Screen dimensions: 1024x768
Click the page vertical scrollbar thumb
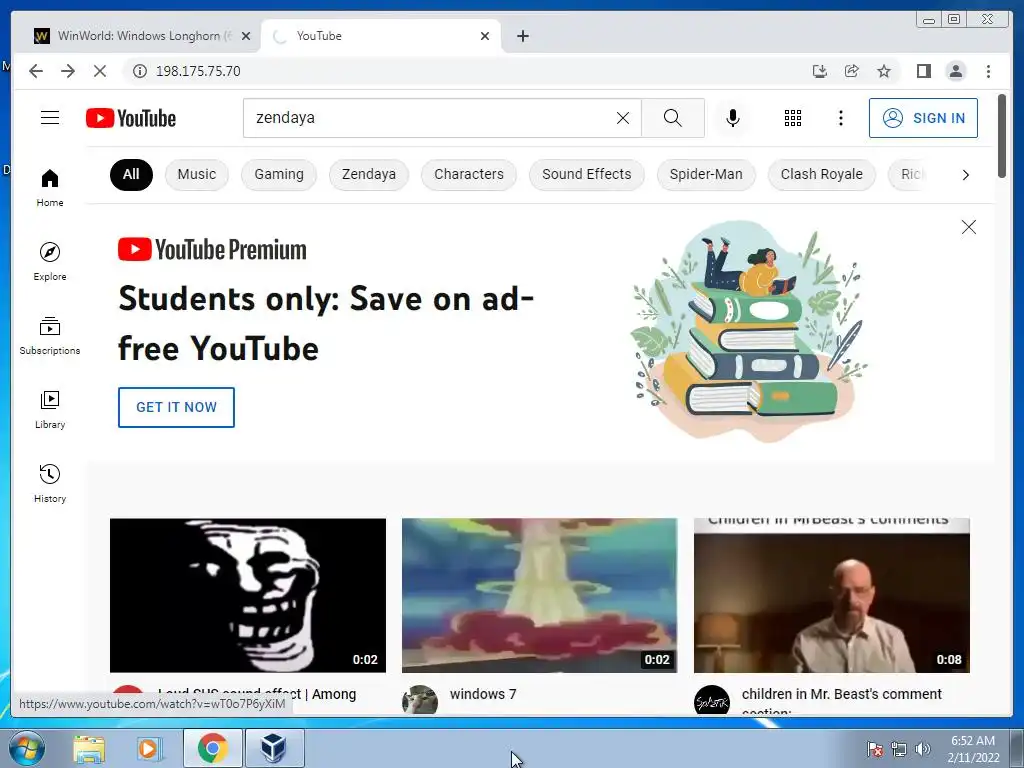(x=1002, y=136)
